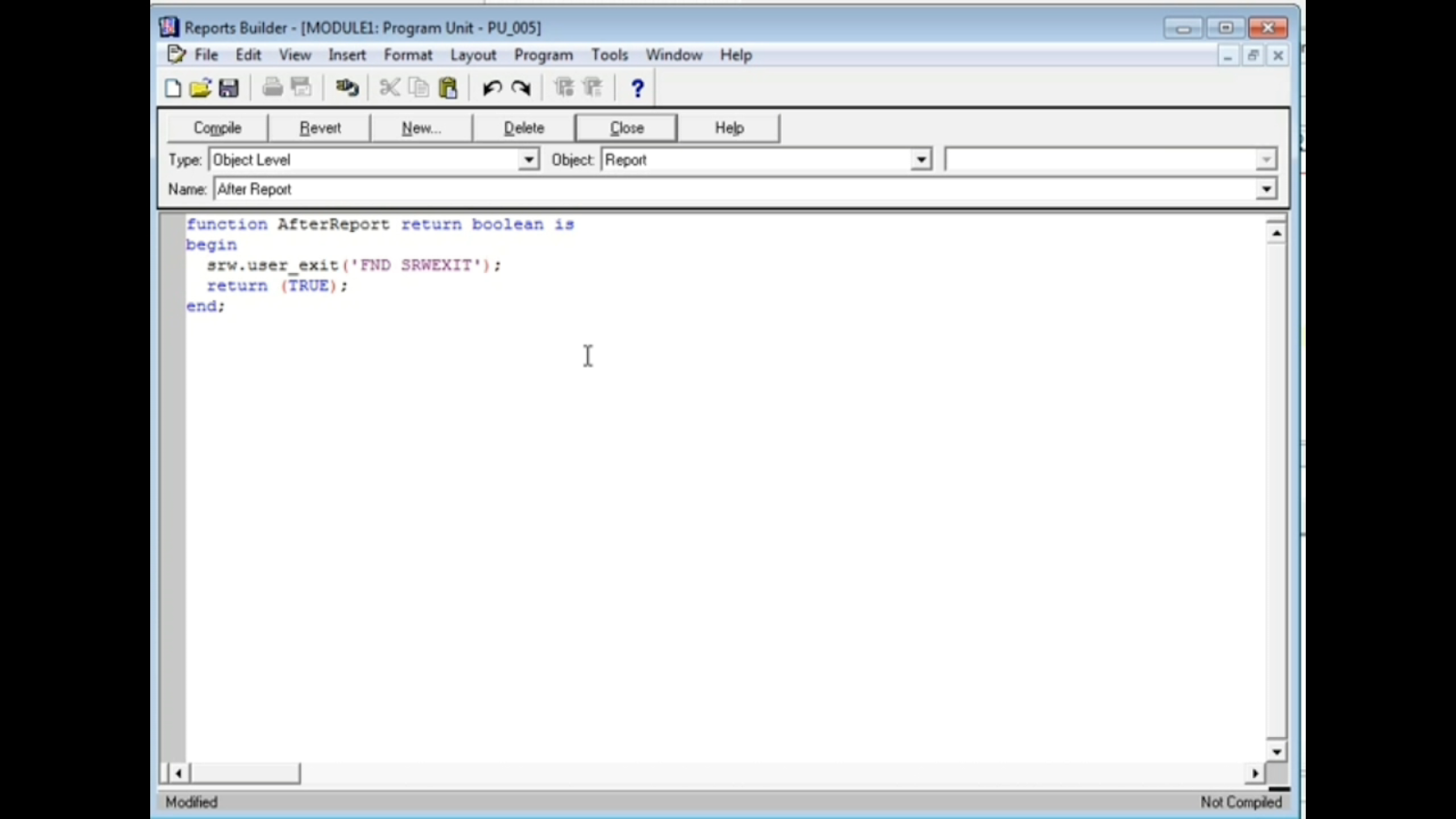The image size is (1456, 819).
Task: Copy selection with the copy toolbar icon
Action: tap(418, 87)
